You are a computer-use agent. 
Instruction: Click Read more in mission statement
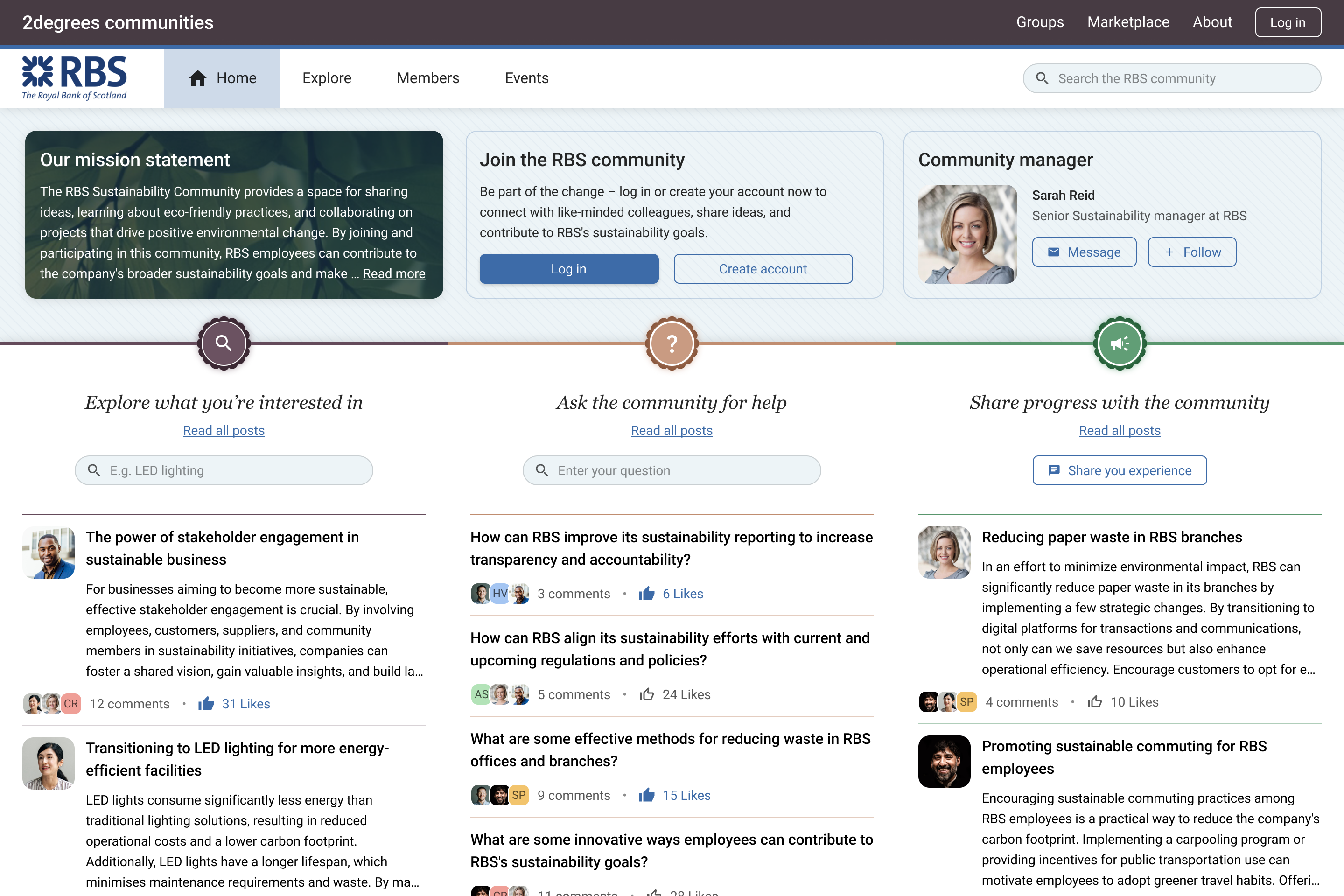tap(394, 274)
